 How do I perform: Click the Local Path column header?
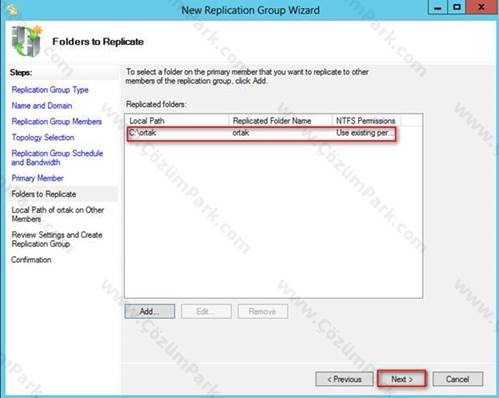pos(177,121)
